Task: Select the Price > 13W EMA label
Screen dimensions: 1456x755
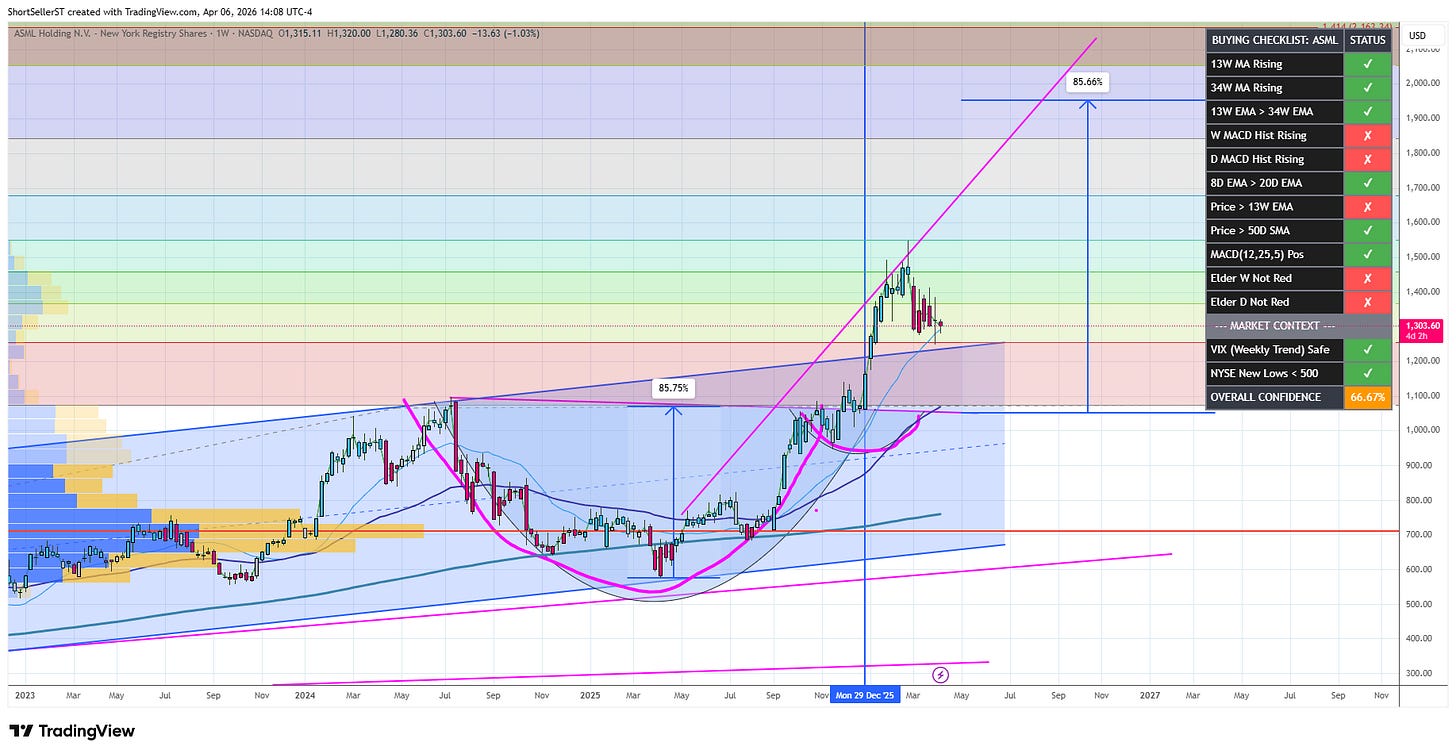Action: [x=1252, y=207]
